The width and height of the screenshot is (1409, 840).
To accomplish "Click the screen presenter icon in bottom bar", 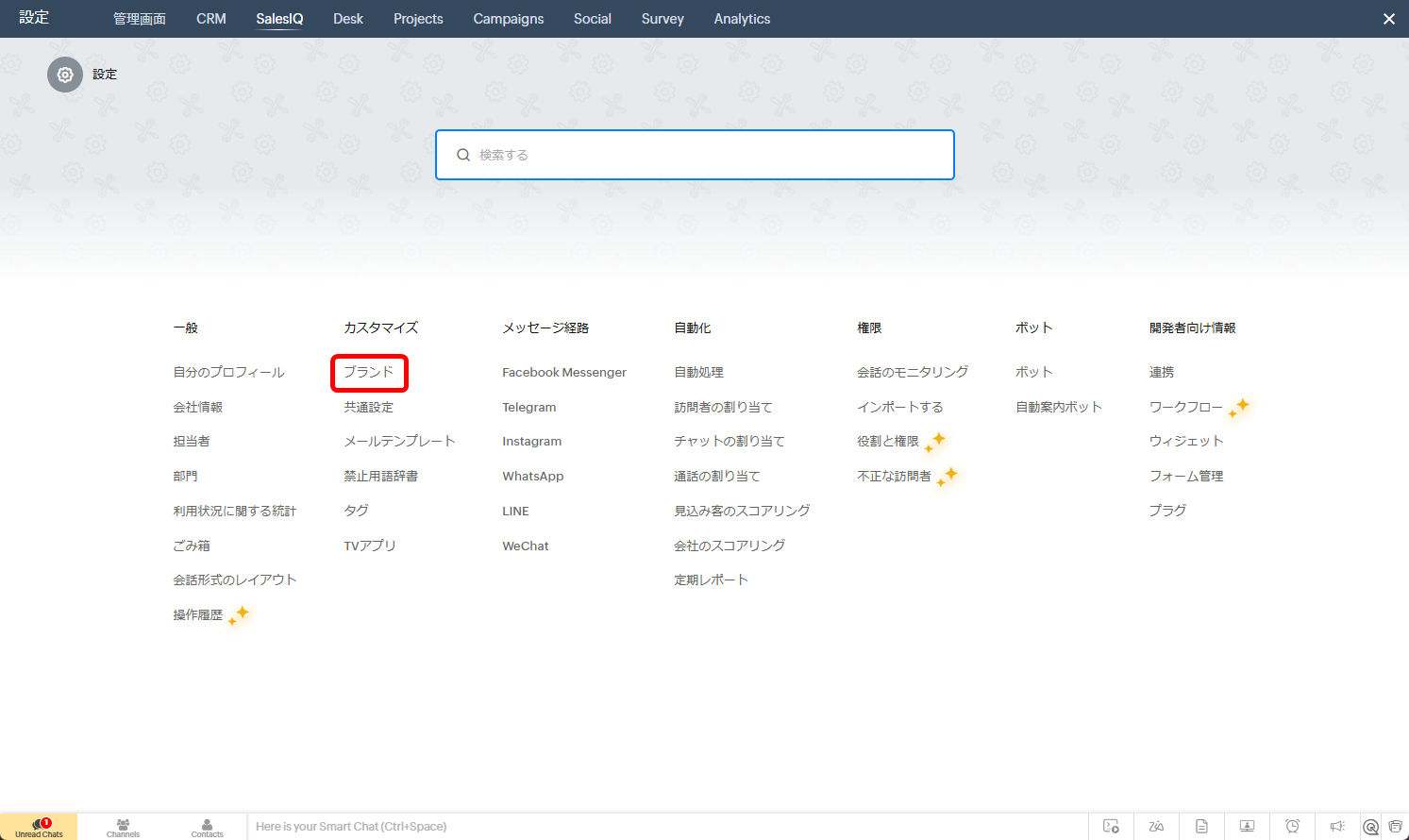I will pos(1247,827).
